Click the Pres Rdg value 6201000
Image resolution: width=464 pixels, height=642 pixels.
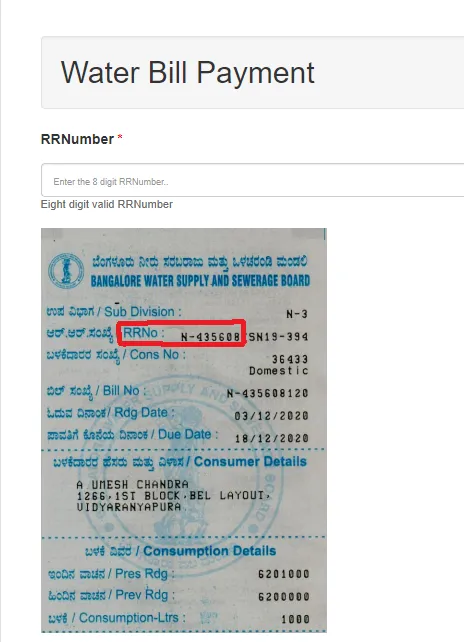click(x=283, y=574)
